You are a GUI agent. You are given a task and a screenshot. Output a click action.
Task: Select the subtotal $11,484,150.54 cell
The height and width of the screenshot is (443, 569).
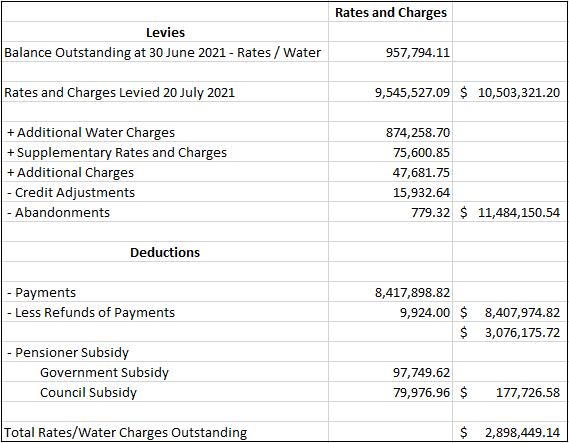click(x=510, y=212)
